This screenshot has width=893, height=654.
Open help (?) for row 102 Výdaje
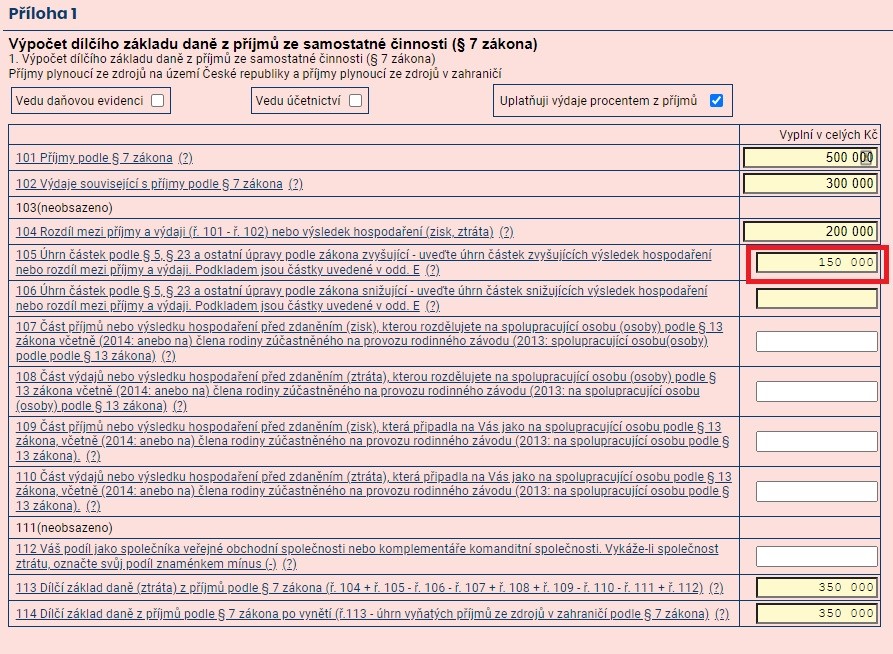(295, 184)
